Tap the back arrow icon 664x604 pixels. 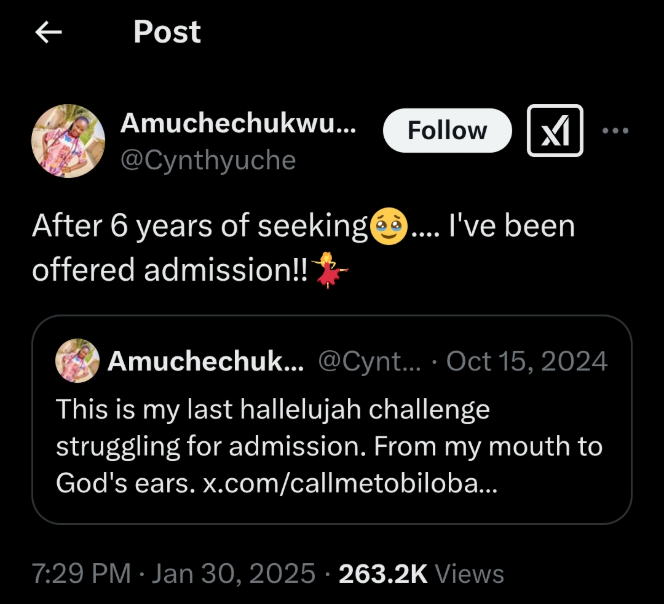click(x=48, y=33)
